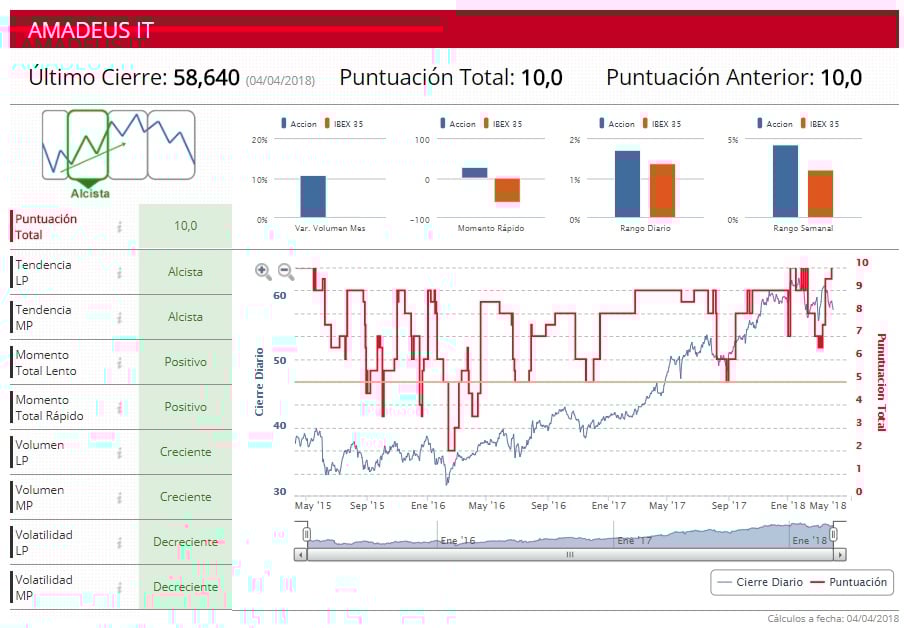Click info icon beside Volumen LP row
Viewport: 904px width, 628px height.
pyautogui.click(x=120, y=452)
